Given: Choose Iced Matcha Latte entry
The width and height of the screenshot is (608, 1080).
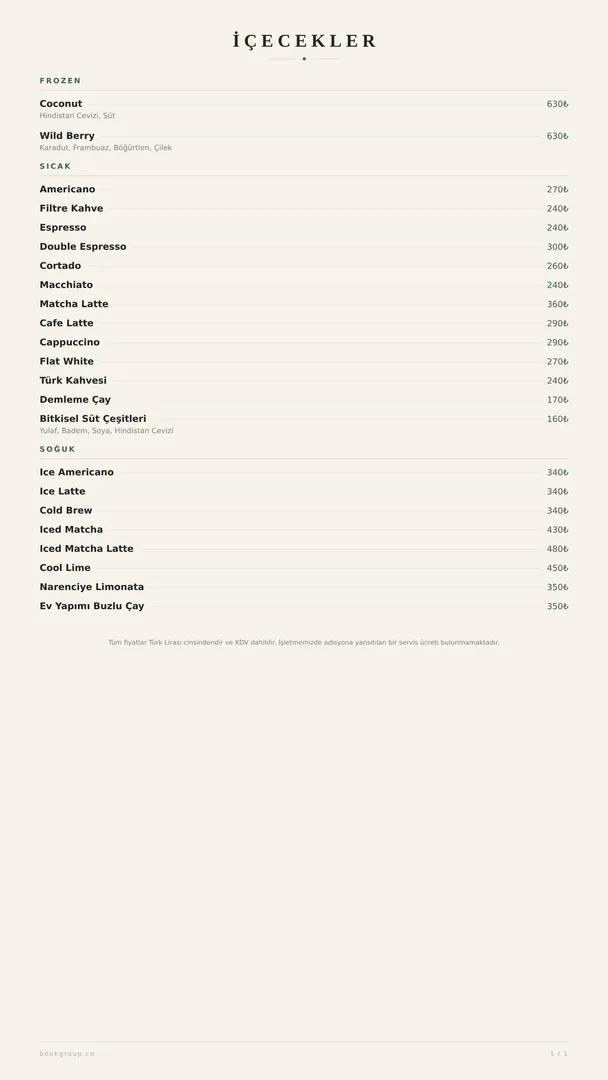Looking at the screenshot, I should (x=304, y=549).
